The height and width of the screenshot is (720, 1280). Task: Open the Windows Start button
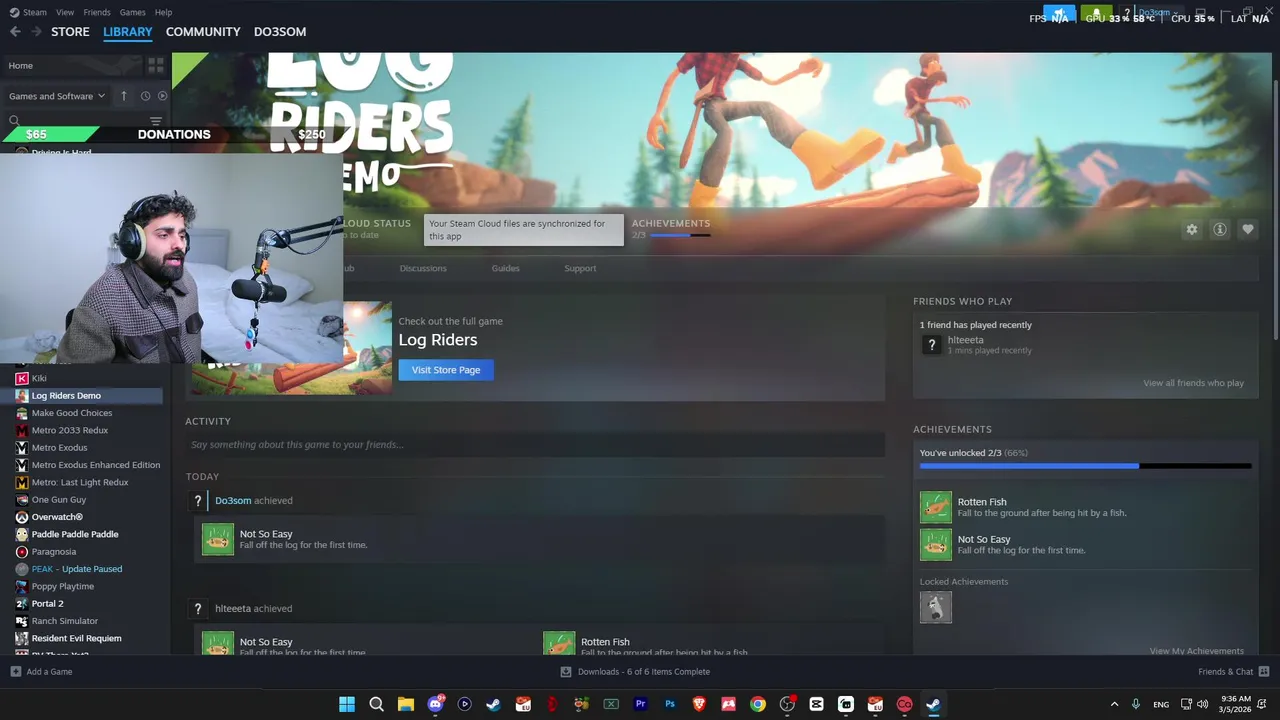(x=347, y=704)
